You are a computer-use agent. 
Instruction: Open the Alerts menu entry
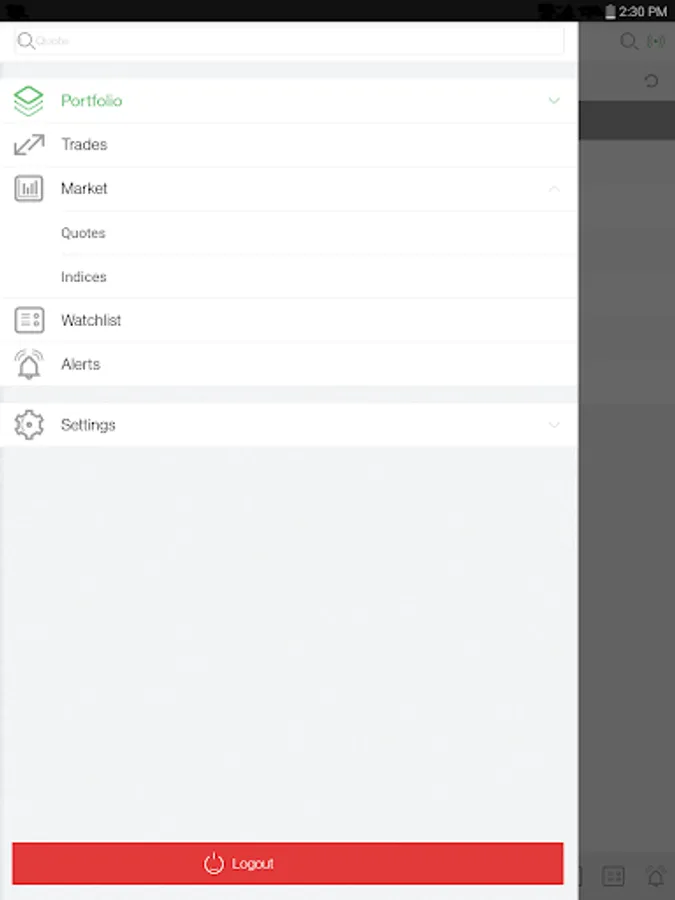click(289, 364)
